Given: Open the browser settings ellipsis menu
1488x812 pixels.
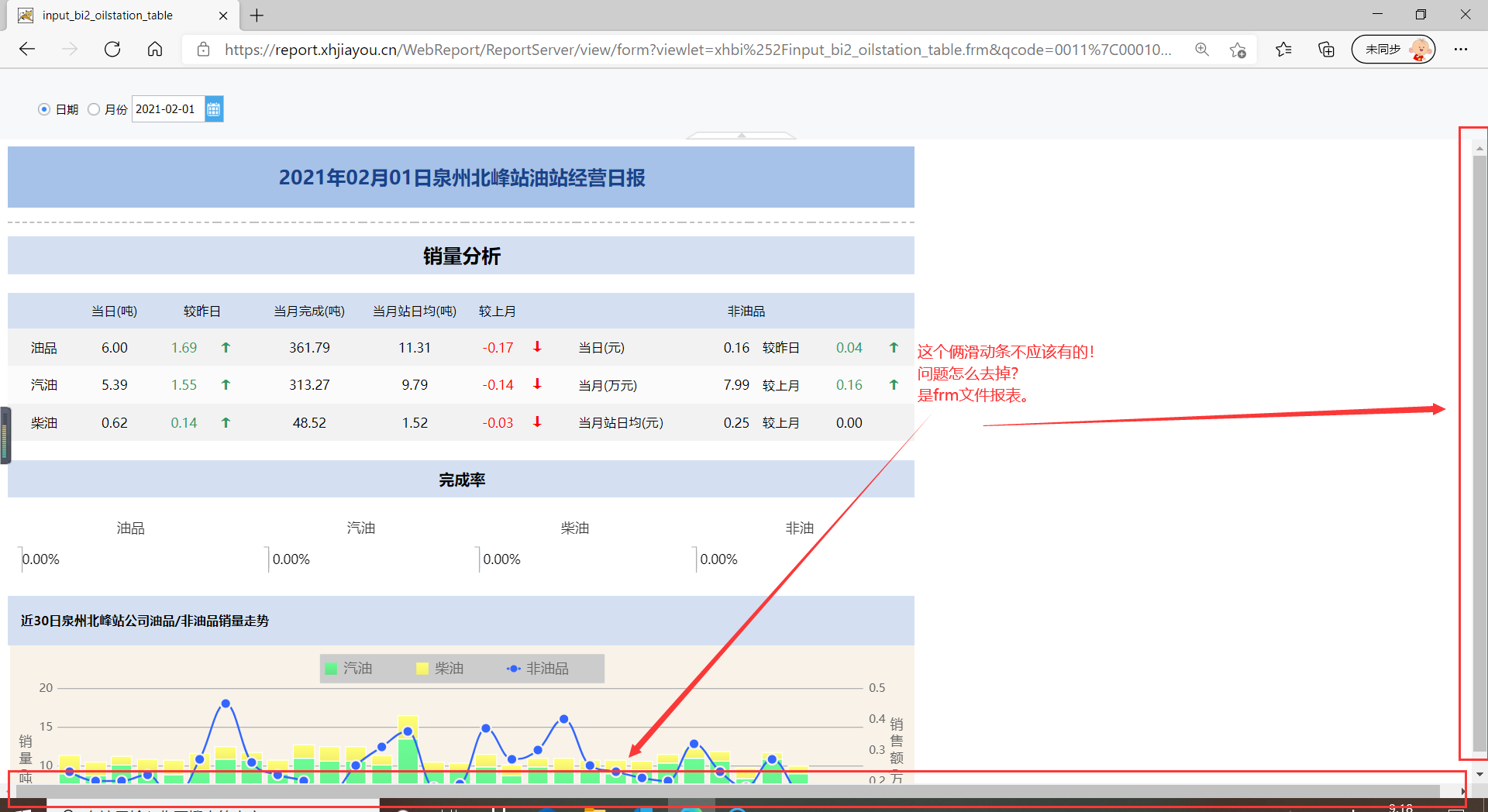Looking at the screenshot, I should 1461,50.
